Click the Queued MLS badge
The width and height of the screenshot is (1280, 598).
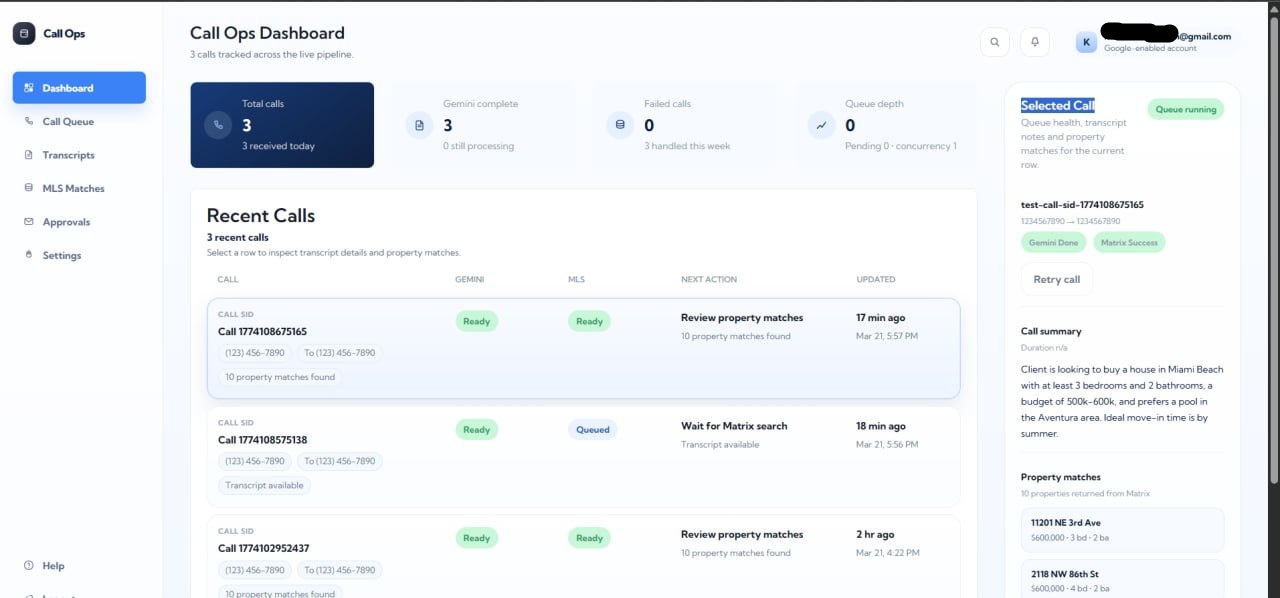click(593, 429)
